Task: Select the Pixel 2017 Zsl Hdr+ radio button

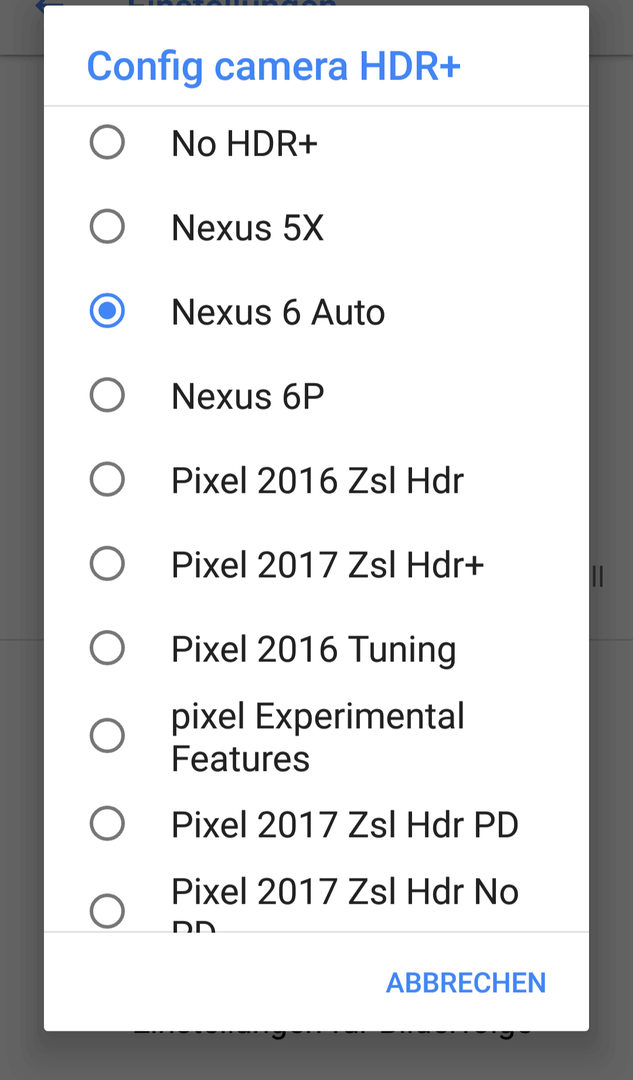Action: click(107, 564)
